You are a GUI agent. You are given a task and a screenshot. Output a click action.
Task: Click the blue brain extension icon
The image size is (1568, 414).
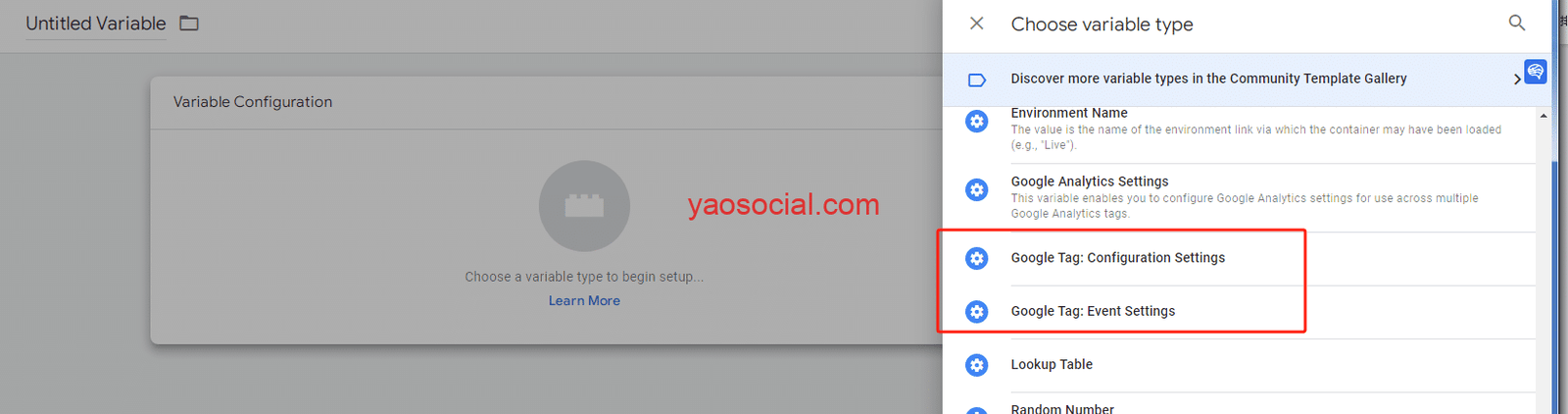1536,72
